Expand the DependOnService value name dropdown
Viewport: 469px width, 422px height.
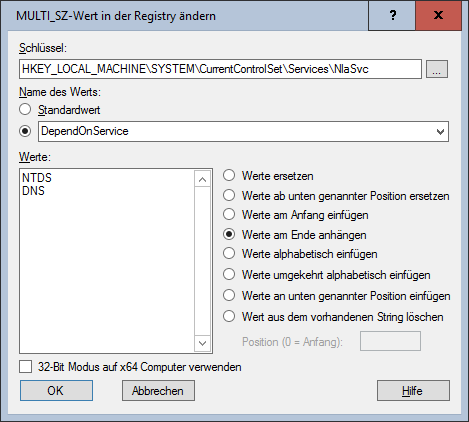point(440,132)
